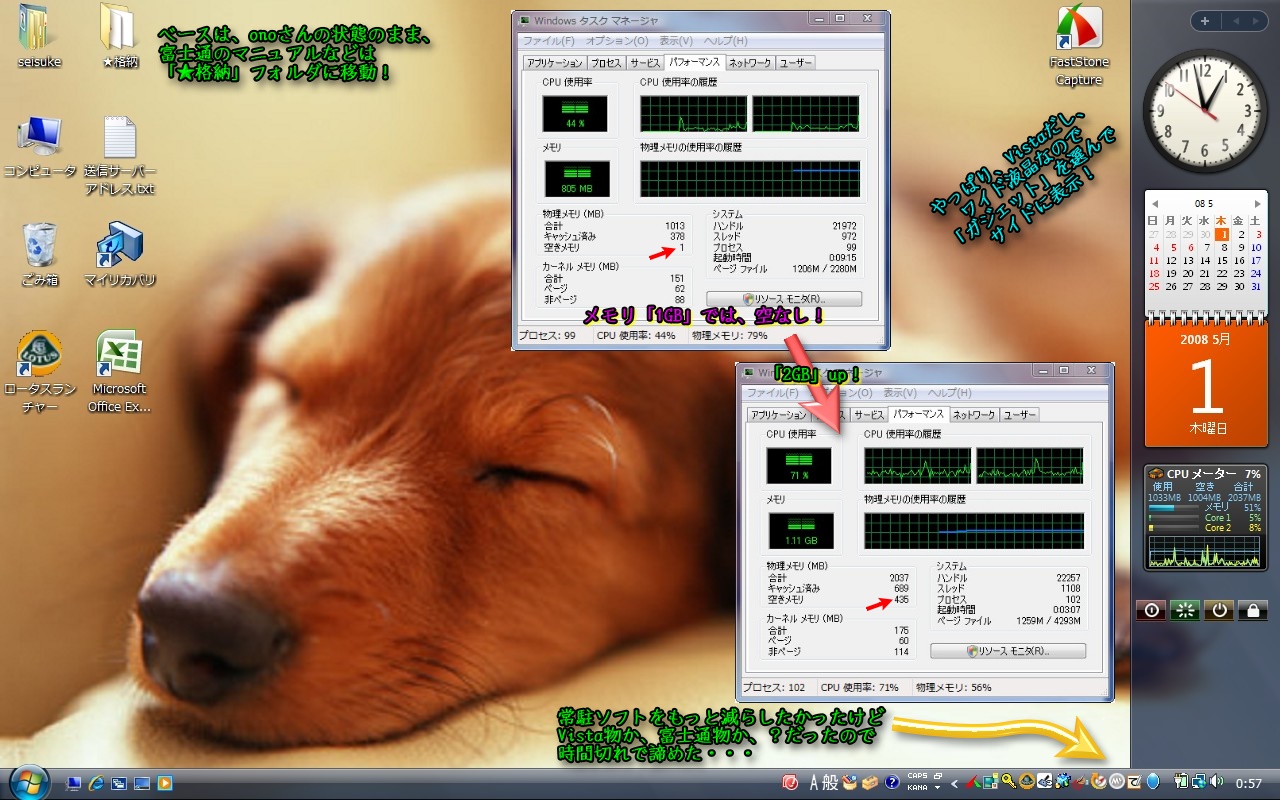Viewport: 1280px width, 800px height.
Task: Click the volume speaker tray icon
Action: pyautogui.click(x=1217, y=782)
